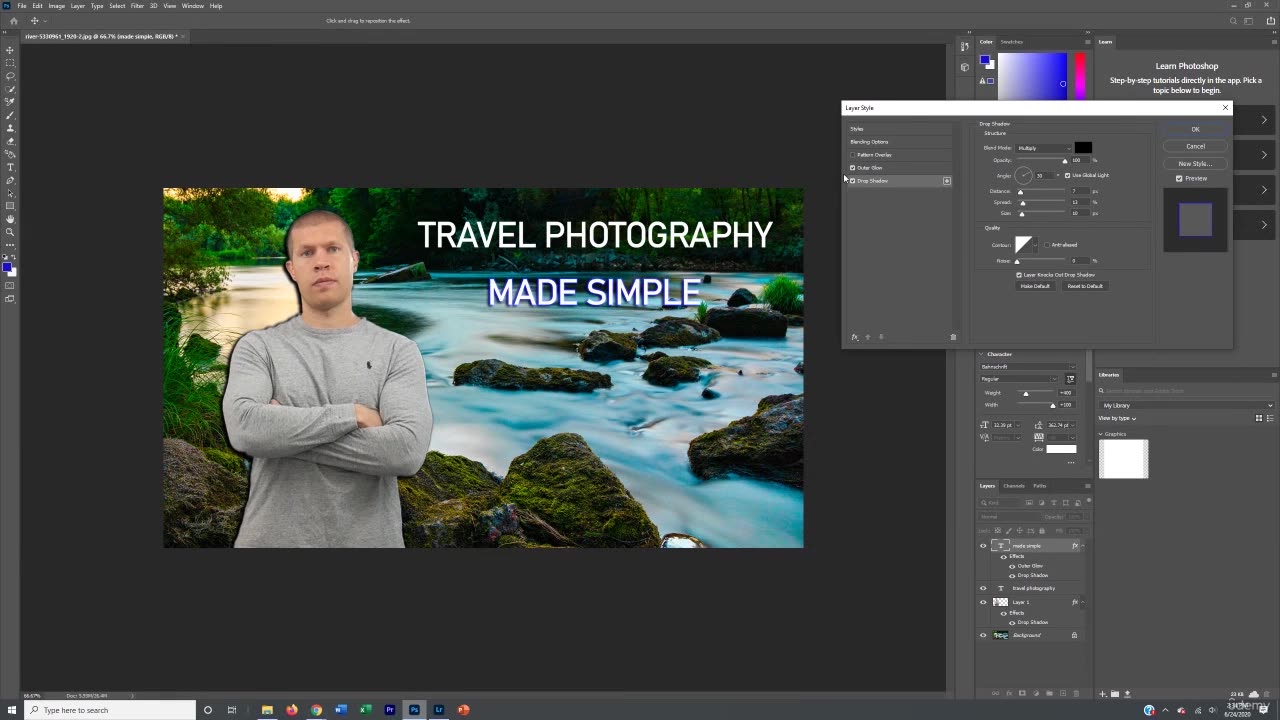Select the Rectangle shape tool
This screenshot has height=720, width=1280.
click(10, 206)
